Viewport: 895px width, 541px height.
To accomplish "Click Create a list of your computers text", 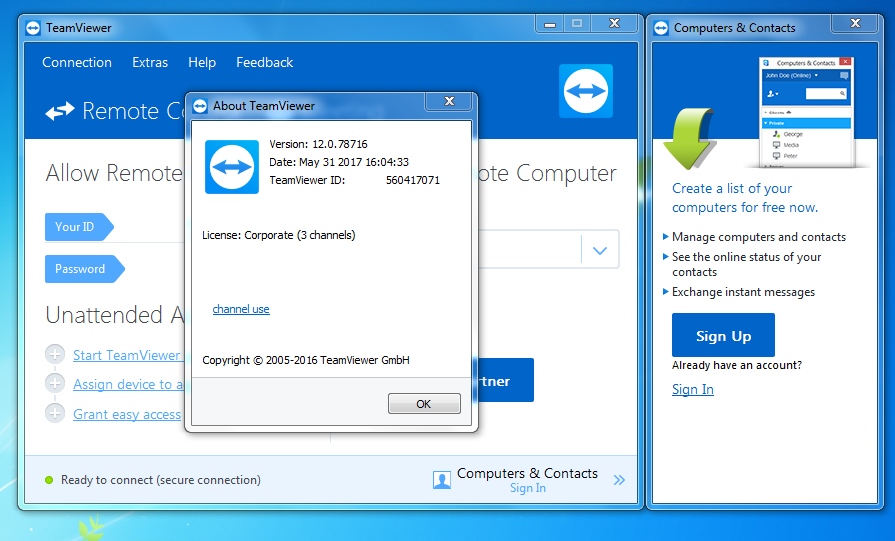I will click(745, 197).
